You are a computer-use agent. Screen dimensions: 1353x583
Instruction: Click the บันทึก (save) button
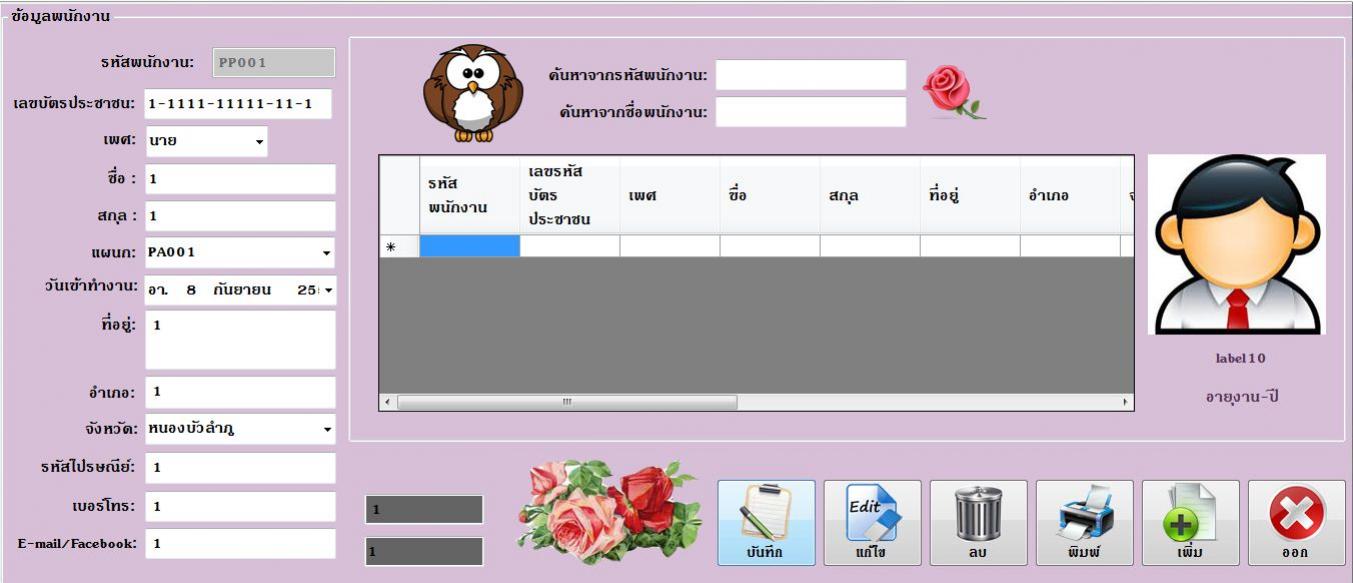(766, 523)
